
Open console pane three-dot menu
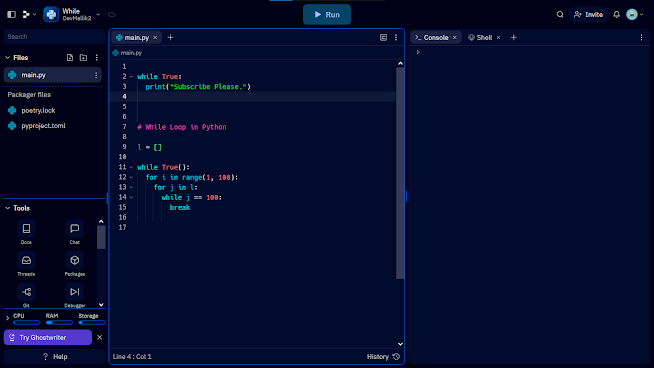point(641,38)
